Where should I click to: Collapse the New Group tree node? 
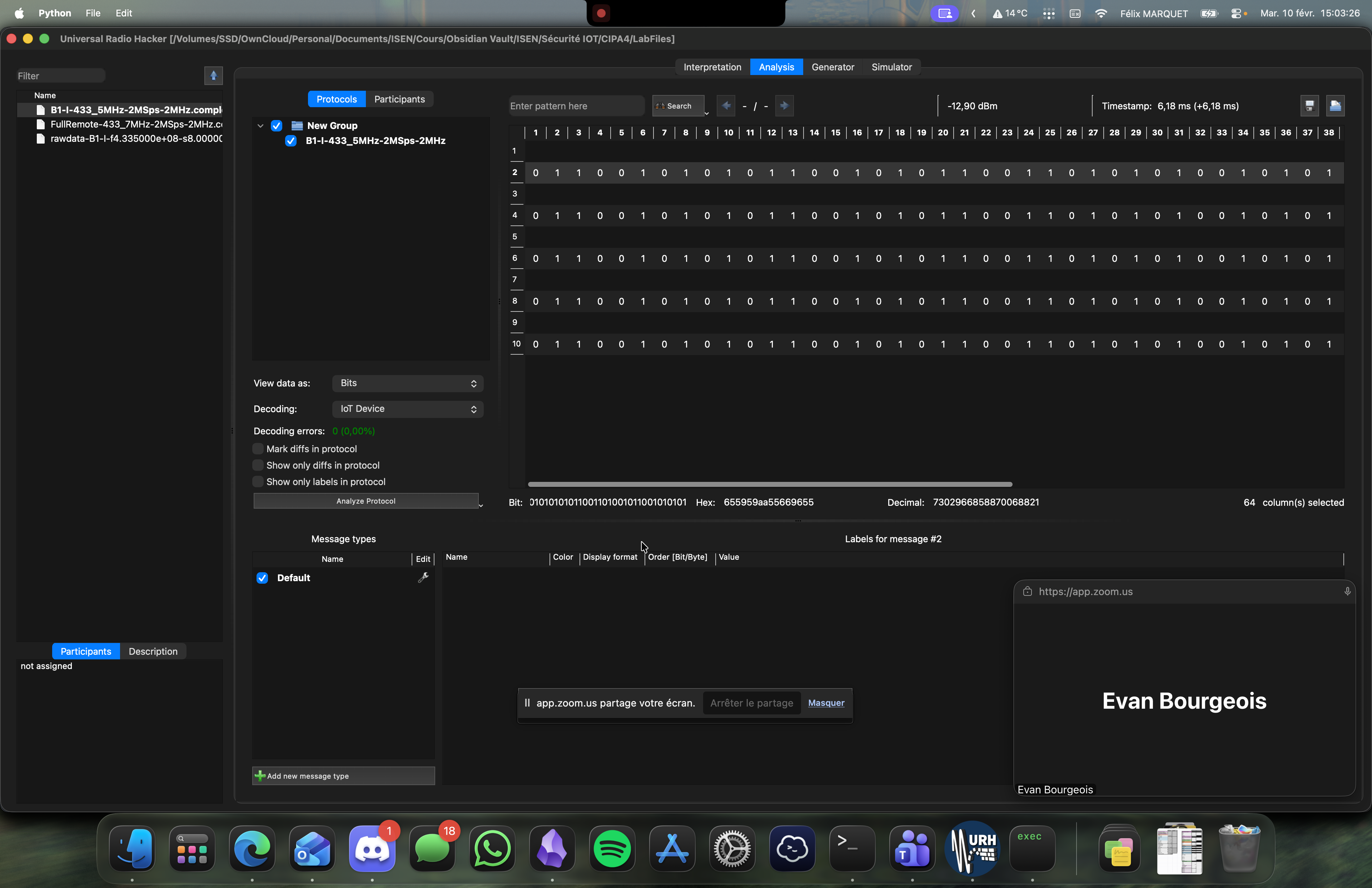click(x=260, y=126)
